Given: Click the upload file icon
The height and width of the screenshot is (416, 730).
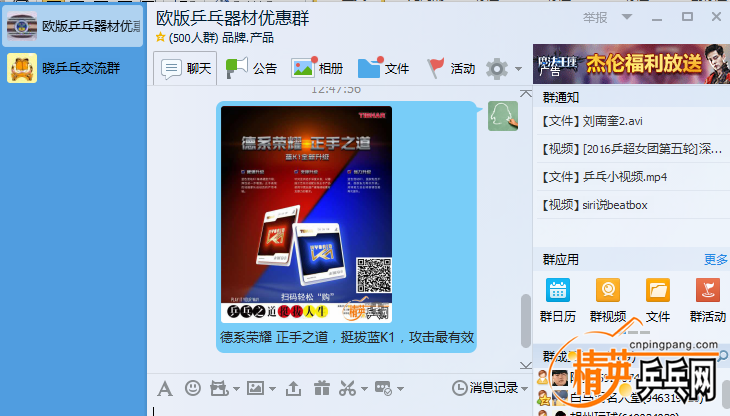Looking at the screenshot, I should coord(293,388).
